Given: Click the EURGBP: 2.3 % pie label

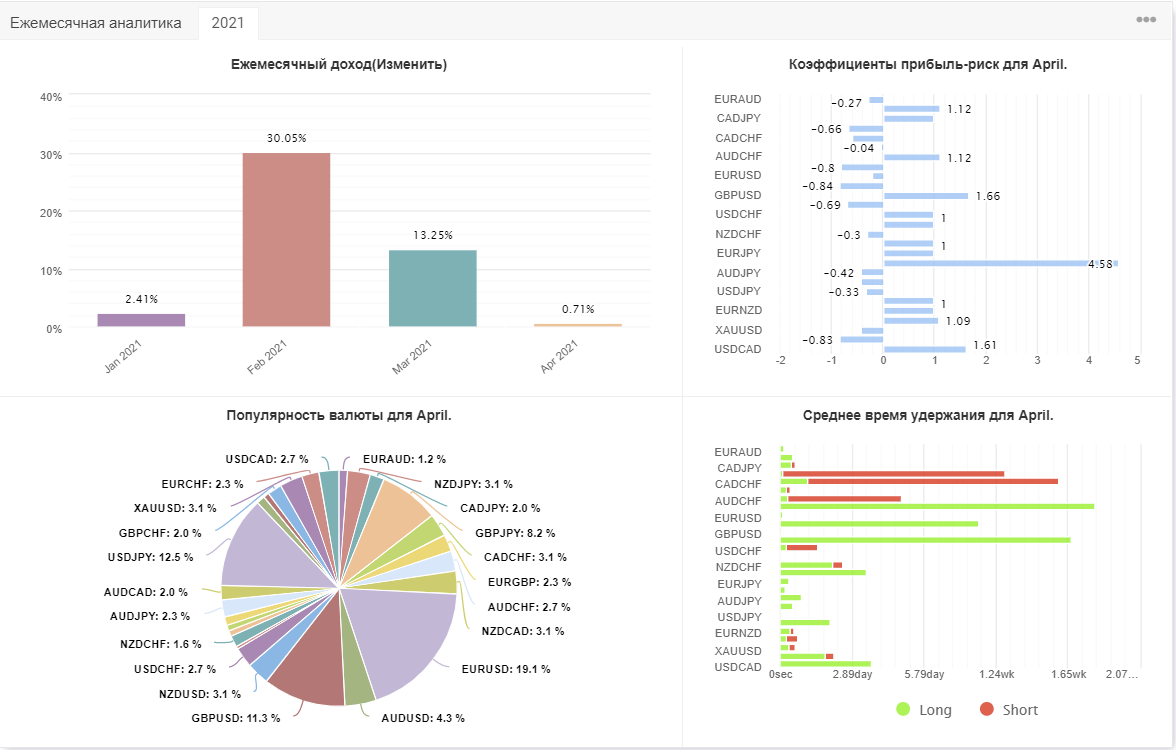Looking at the screenshot, I should 529,582.
